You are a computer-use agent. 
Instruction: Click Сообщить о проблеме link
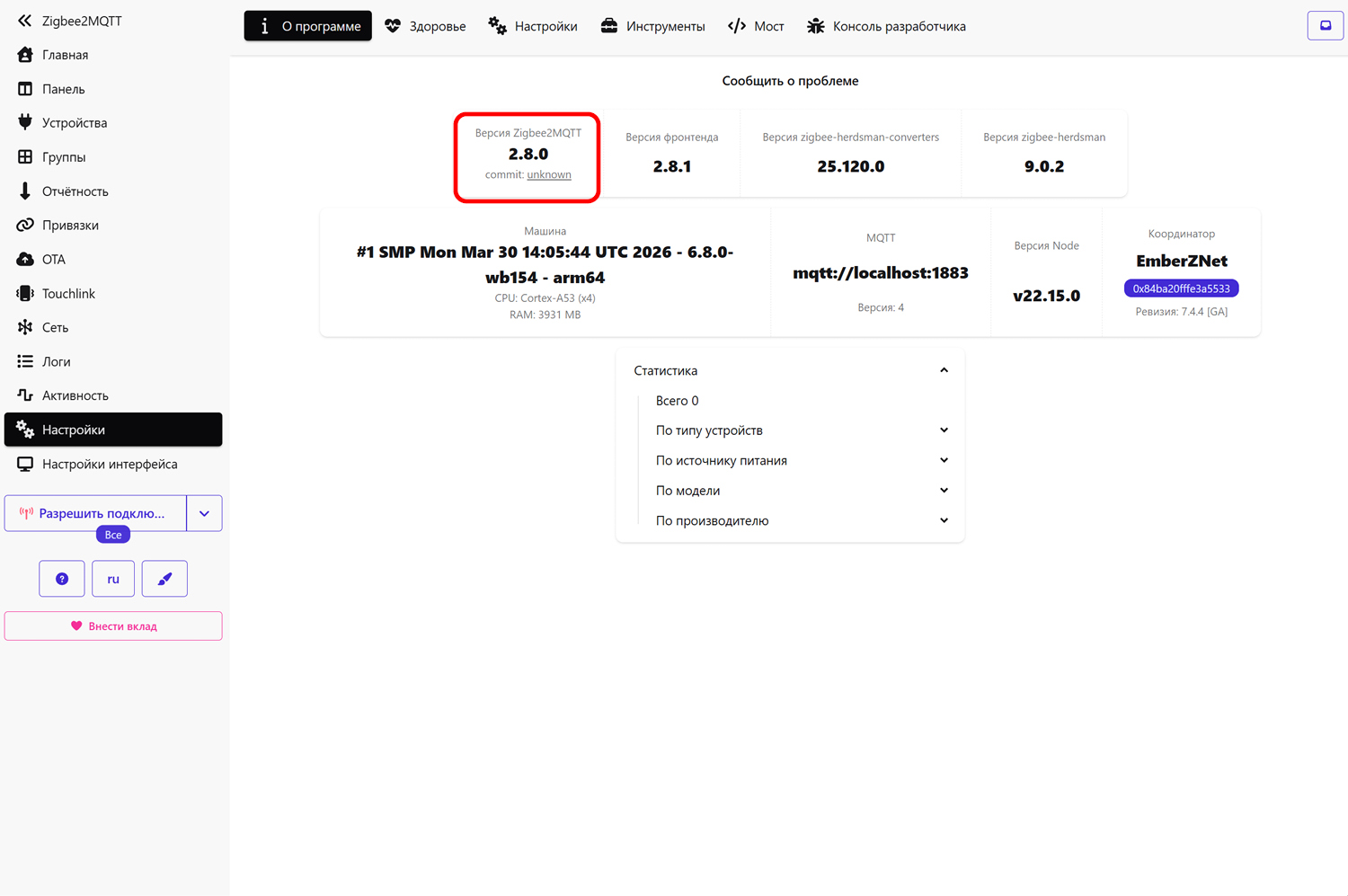pyautogui.click(x=790, y=81)
